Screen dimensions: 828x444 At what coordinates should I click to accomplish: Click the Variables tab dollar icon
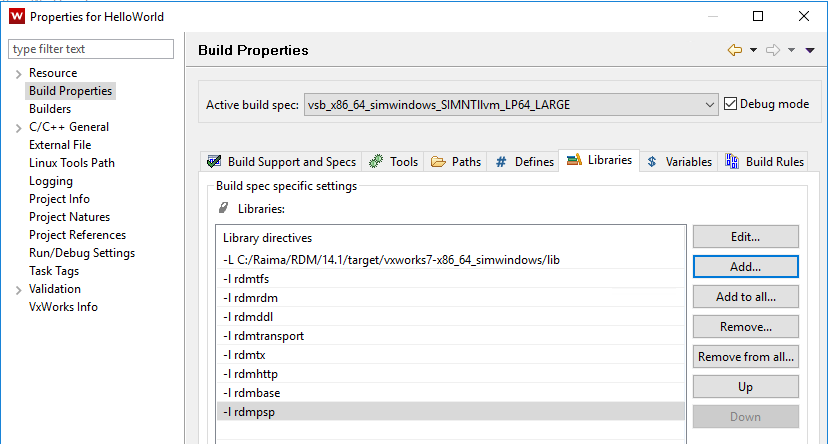652,162
